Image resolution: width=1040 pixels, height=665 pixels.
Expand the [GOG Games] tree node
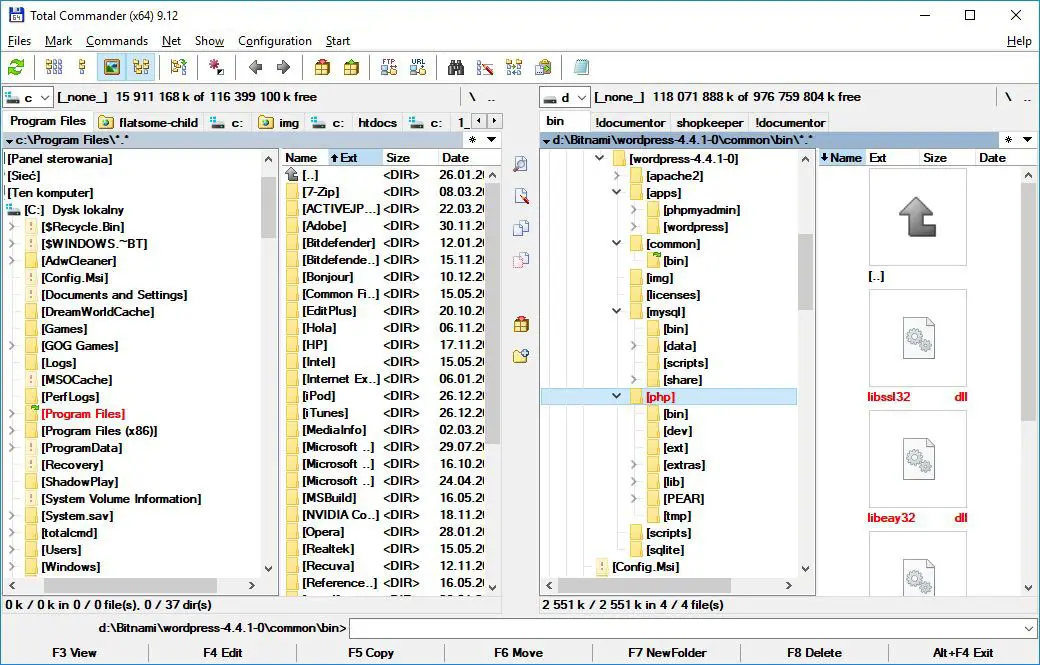pyautogui.click(x=12, y=345)
